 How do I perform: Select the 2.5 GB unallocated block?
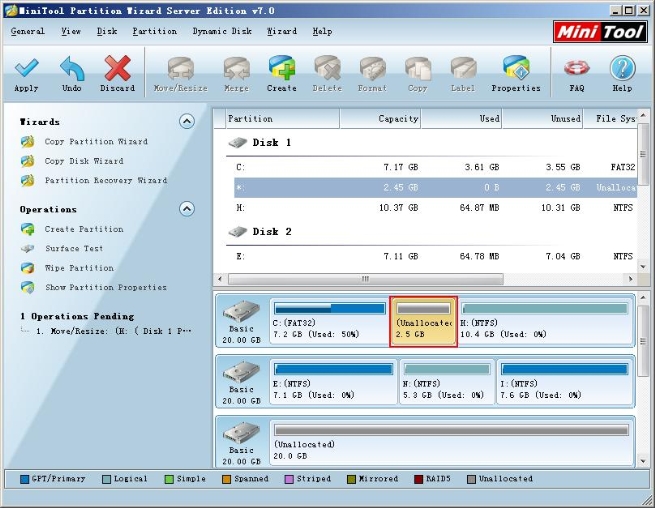pos(423,321)
